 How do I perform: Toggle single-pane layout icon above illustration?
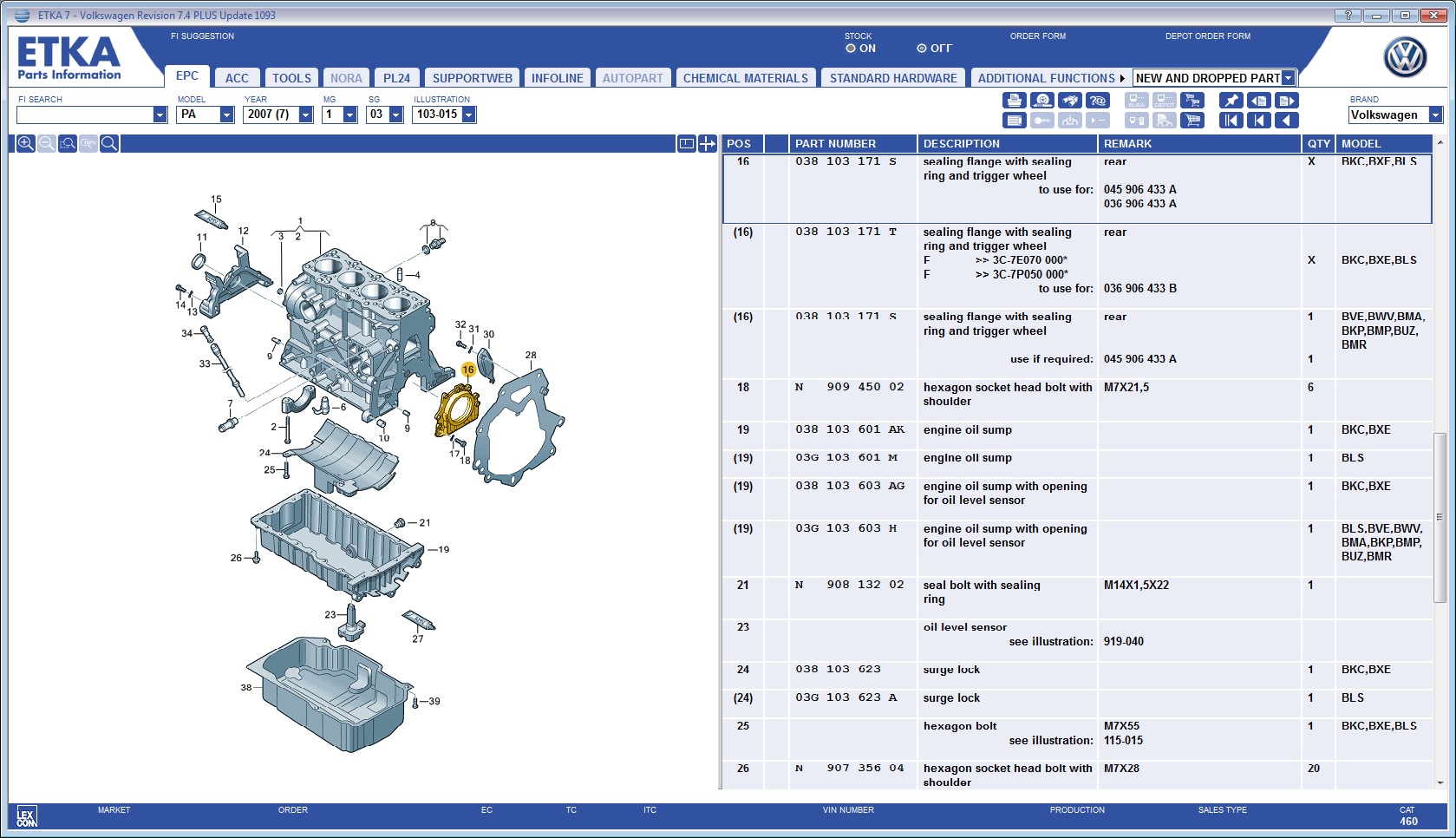(687, 144)
